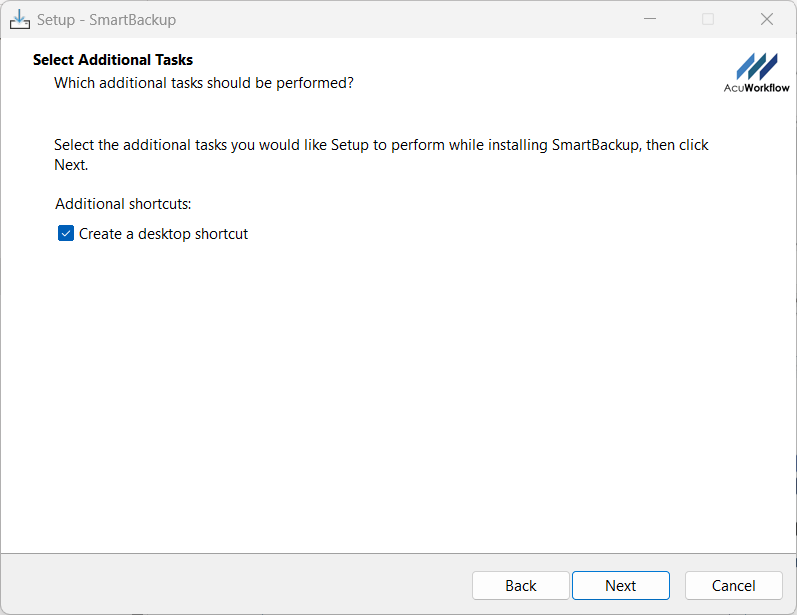Viewport: 797px width, 615px height.
Task: Close the Setup window with X
Action: point(767,19)
